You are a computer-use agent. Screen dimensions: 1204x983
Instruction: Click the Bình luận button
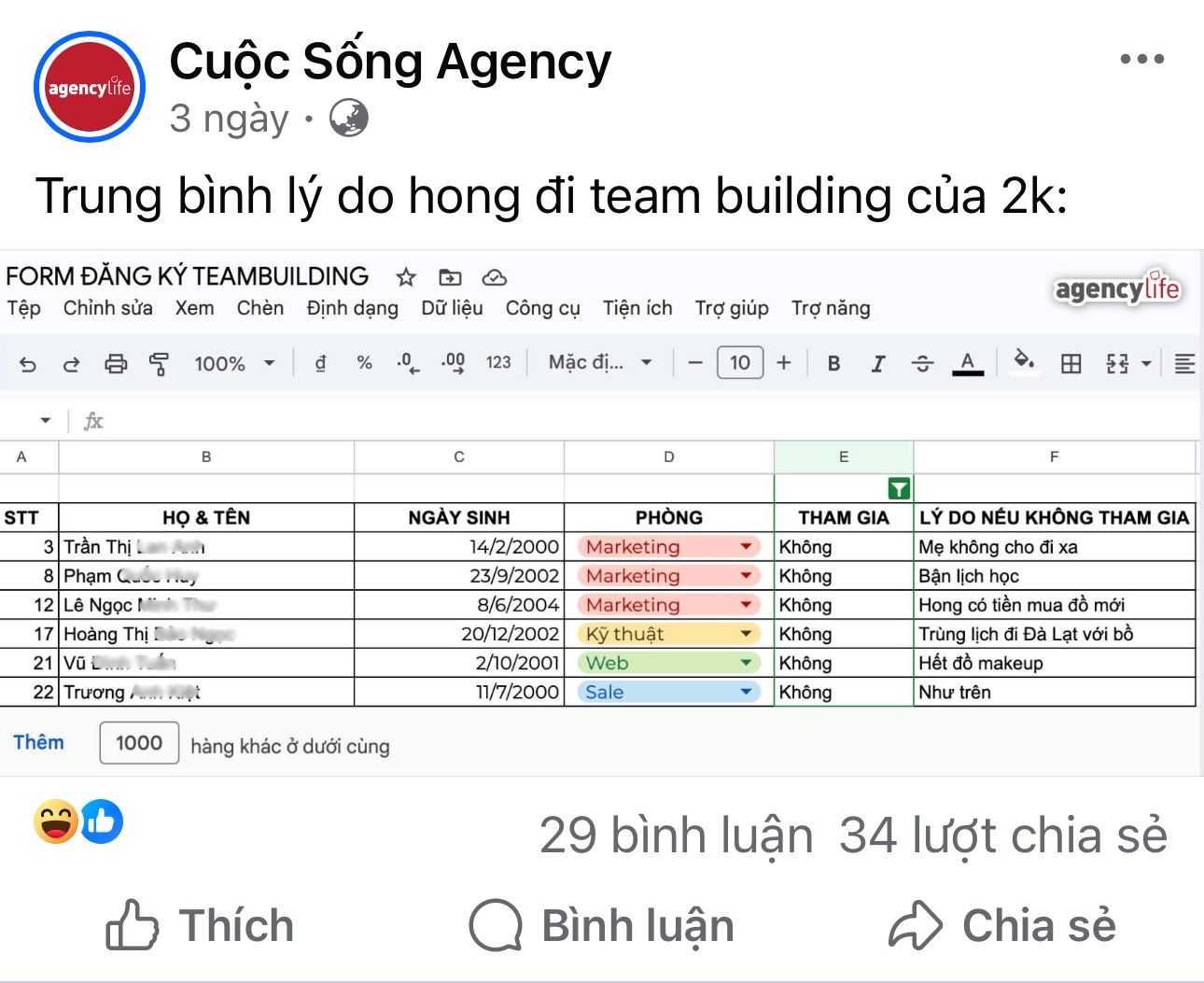(602, 925)
